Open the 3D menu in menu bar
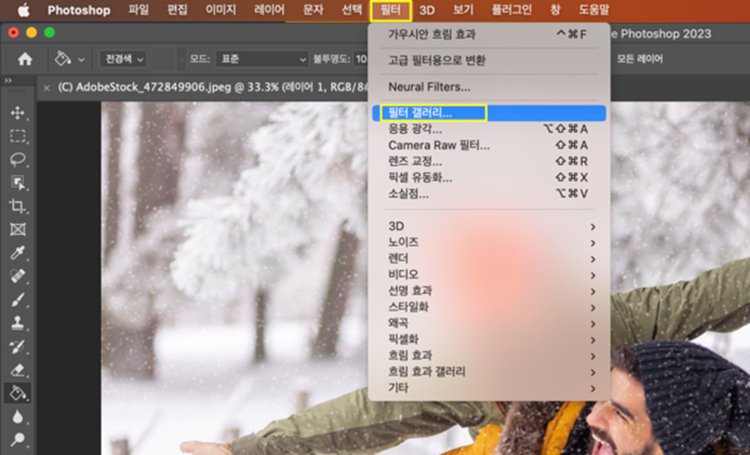 (427, 10)
